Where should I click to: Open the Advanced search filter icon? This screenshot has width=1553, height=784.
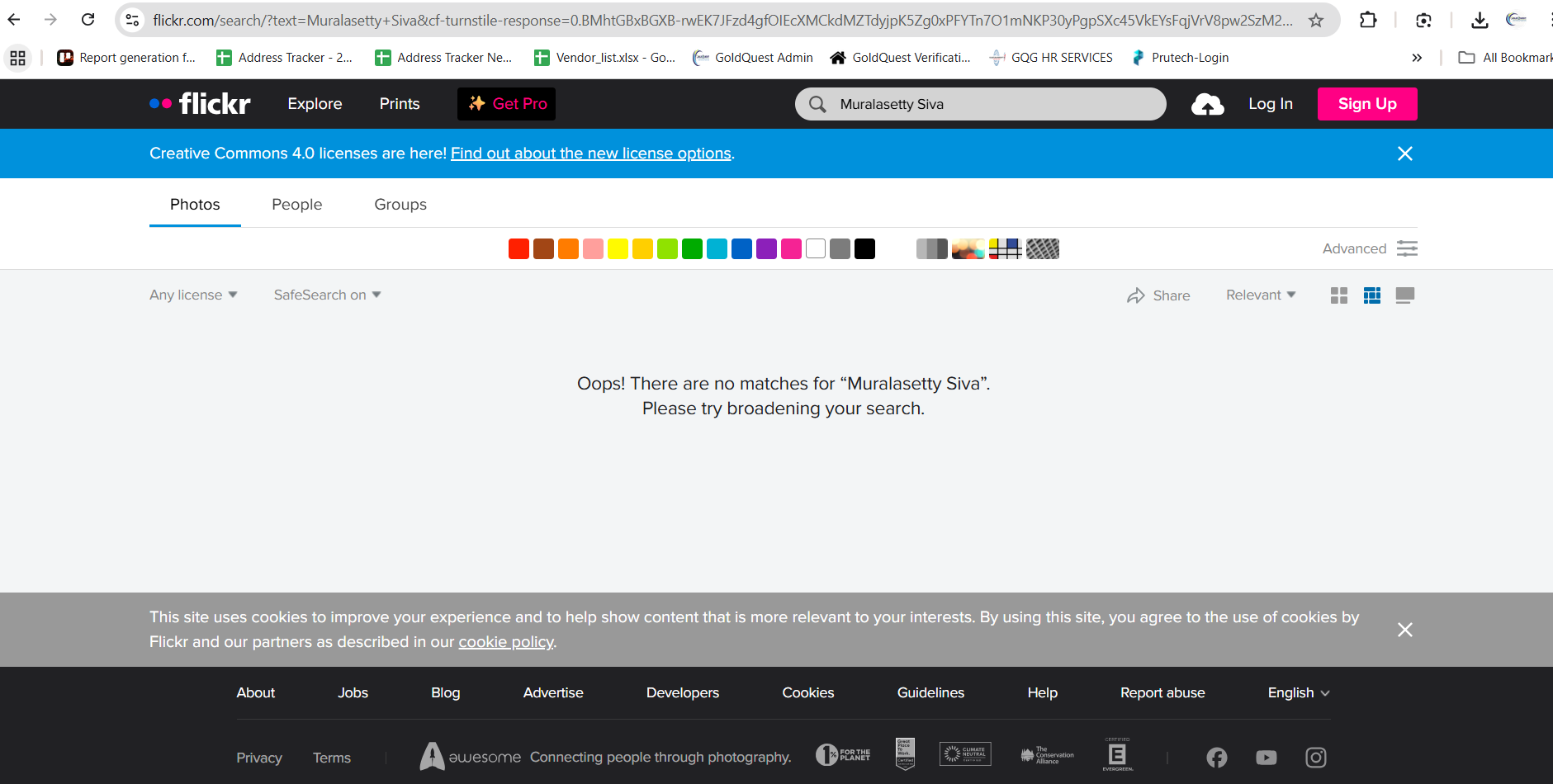click(1407, 248)
